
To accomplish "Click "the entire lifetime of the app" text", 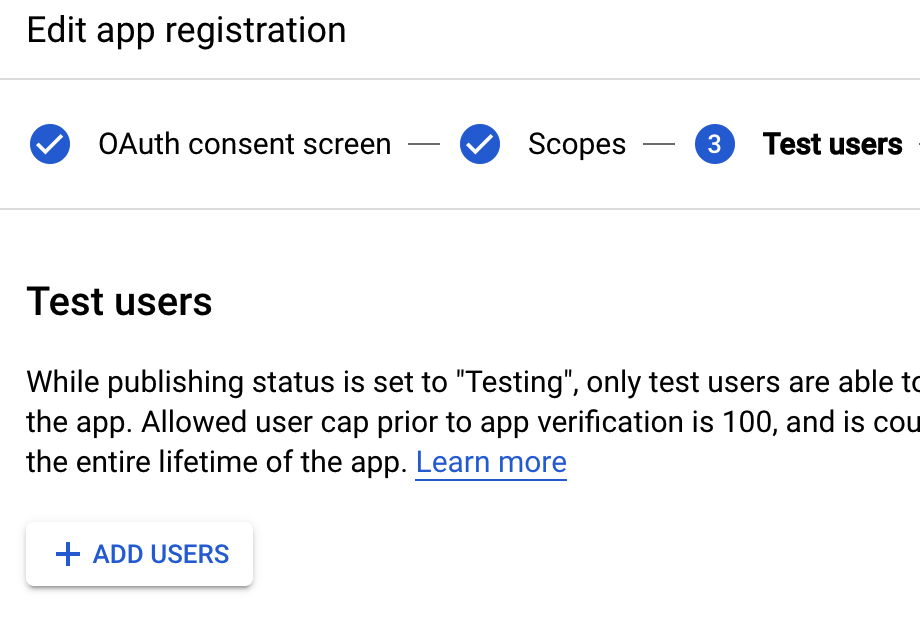I will tap(216, 462).
